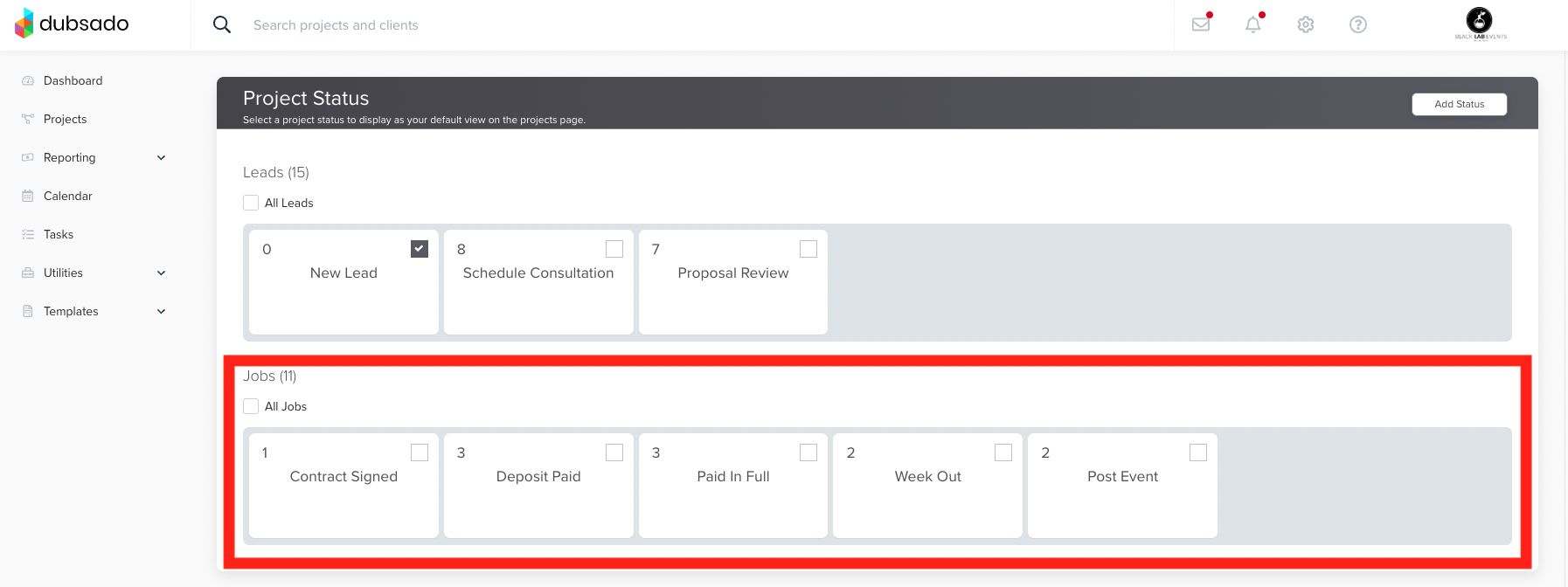The image size is (1568, 587).
Task: Select the New Lead status card
Action: point(343,281)
